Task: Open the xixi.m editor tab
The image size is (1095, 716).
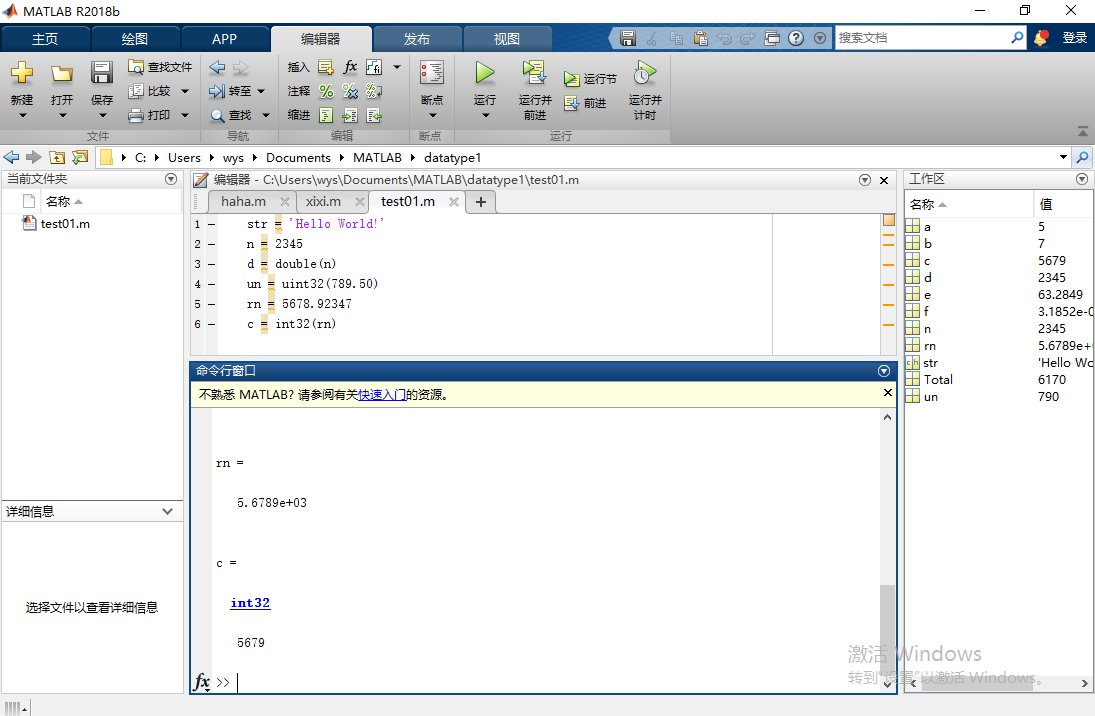Action: pyautogui.click(x=323, y=201)
